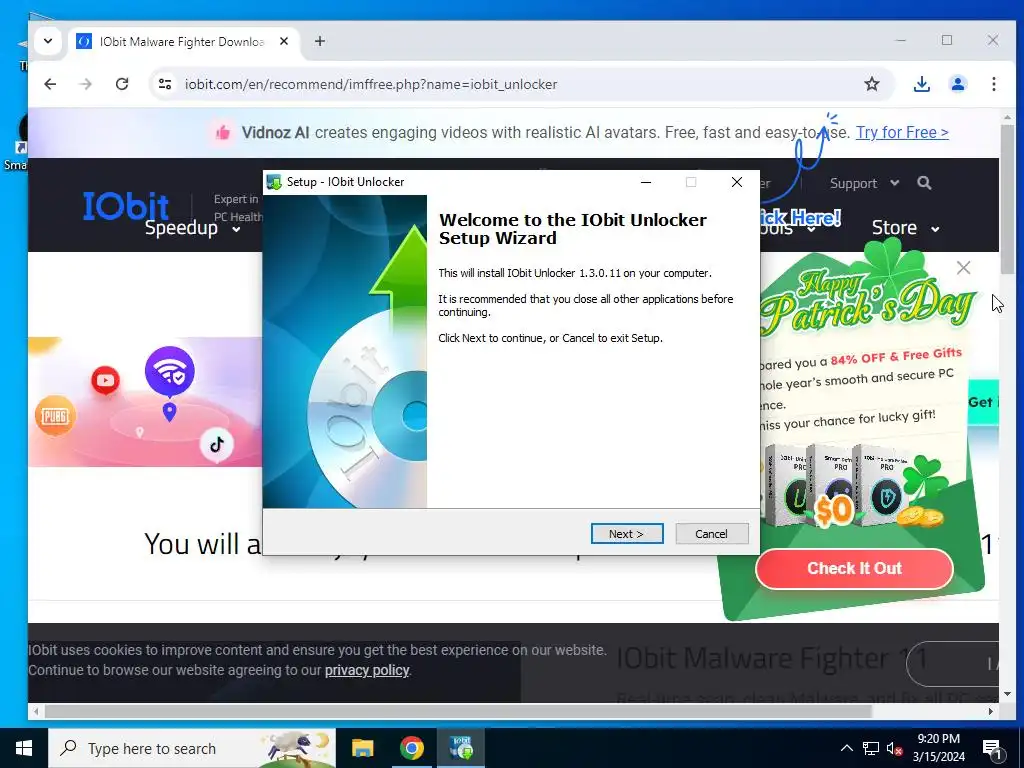Screen dimensions: 1024x768
Task: Open the Windows Start menu
Action: [24, 748]
